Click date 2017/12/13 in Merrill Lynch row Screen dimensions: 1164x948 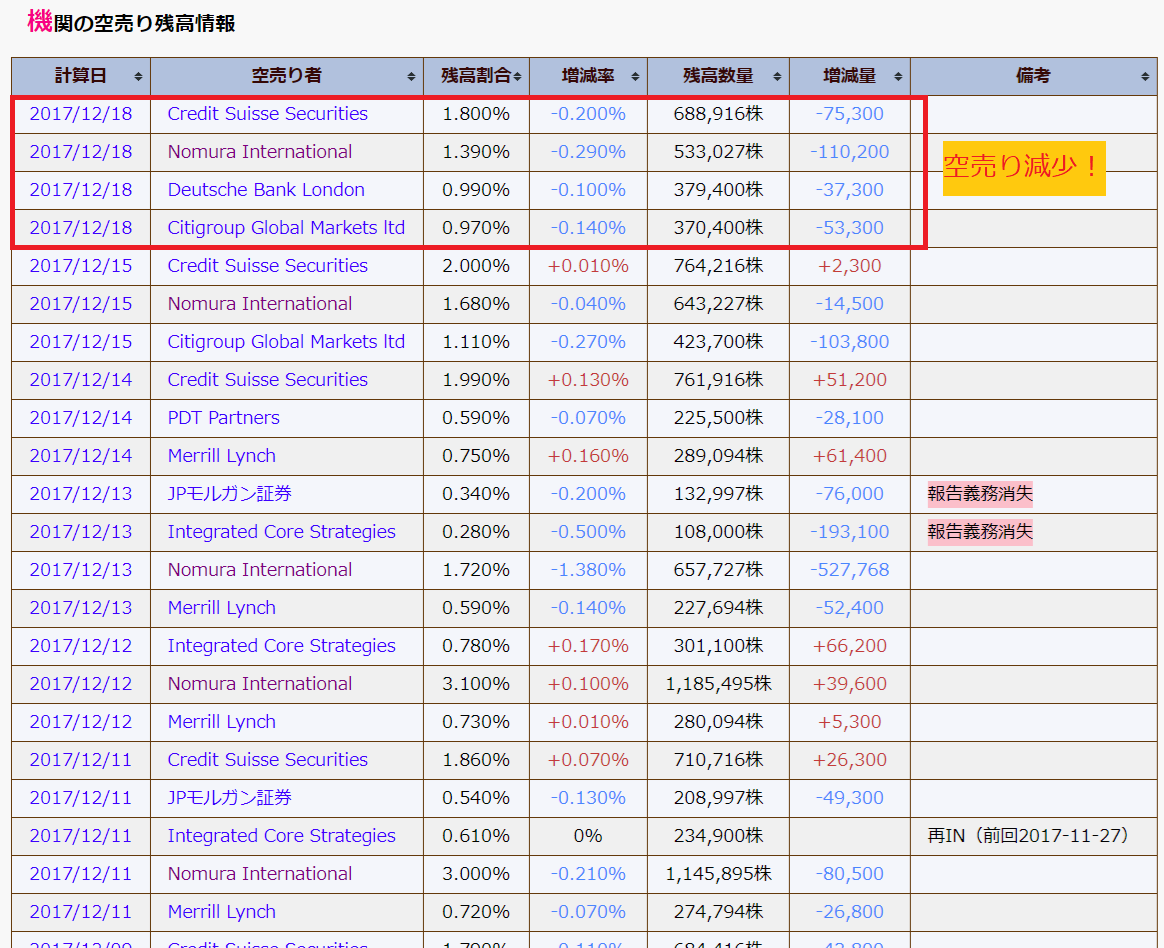coord(81,607)
